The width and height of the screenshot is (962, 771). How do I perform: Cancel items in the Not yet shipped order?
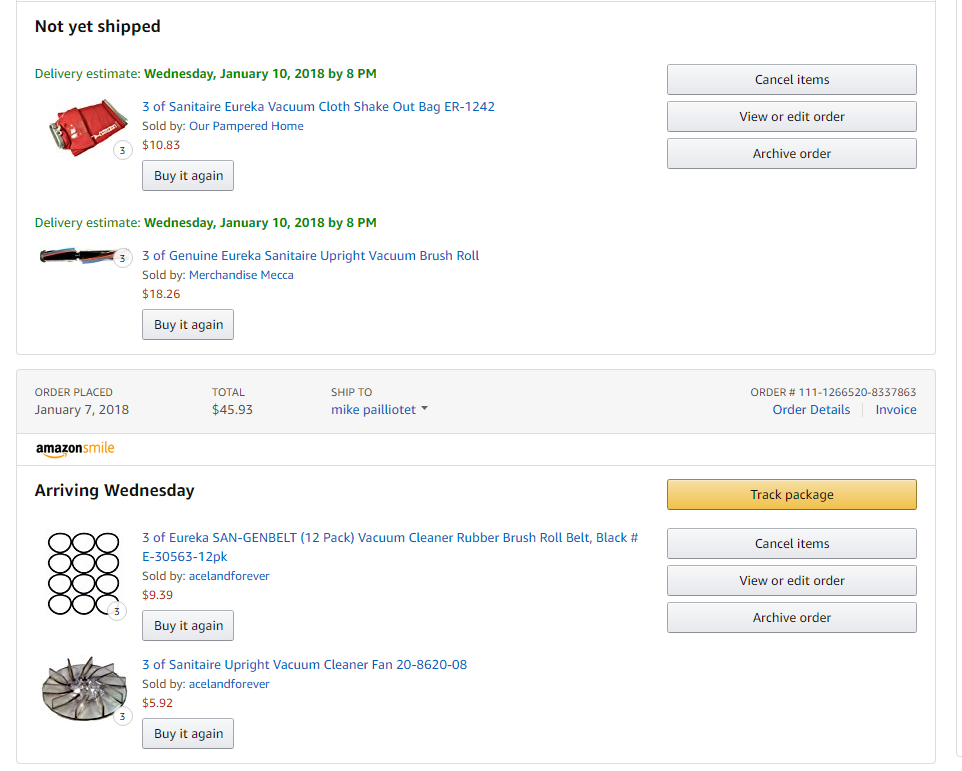click(791, 80)
